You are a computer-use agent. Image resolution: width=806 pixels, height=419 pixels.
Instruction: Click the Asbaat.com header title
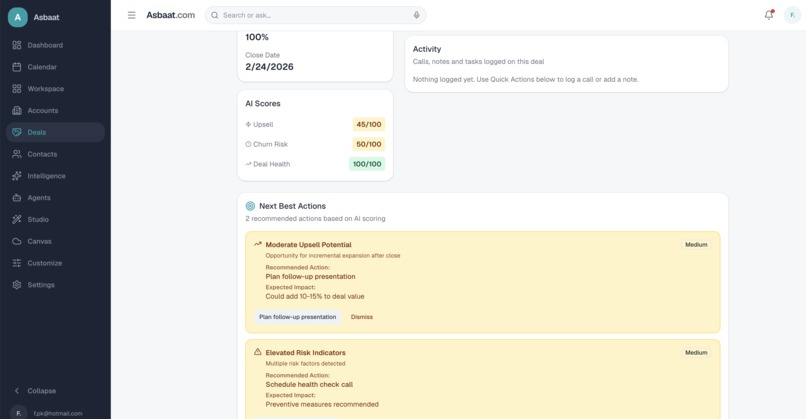(171, 15)
